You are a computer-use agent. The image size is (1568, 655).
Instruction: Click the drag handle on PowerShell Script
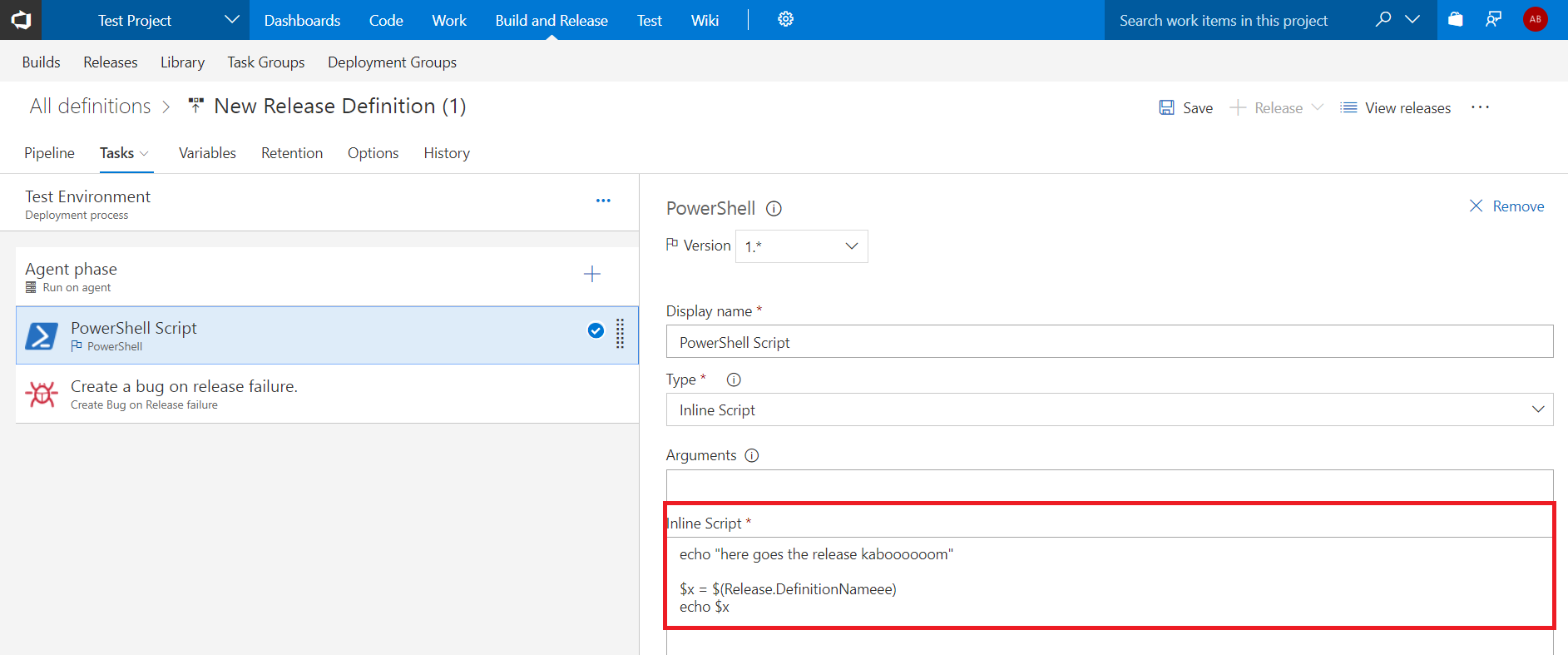pyautogui.click(x=620, y=333)
